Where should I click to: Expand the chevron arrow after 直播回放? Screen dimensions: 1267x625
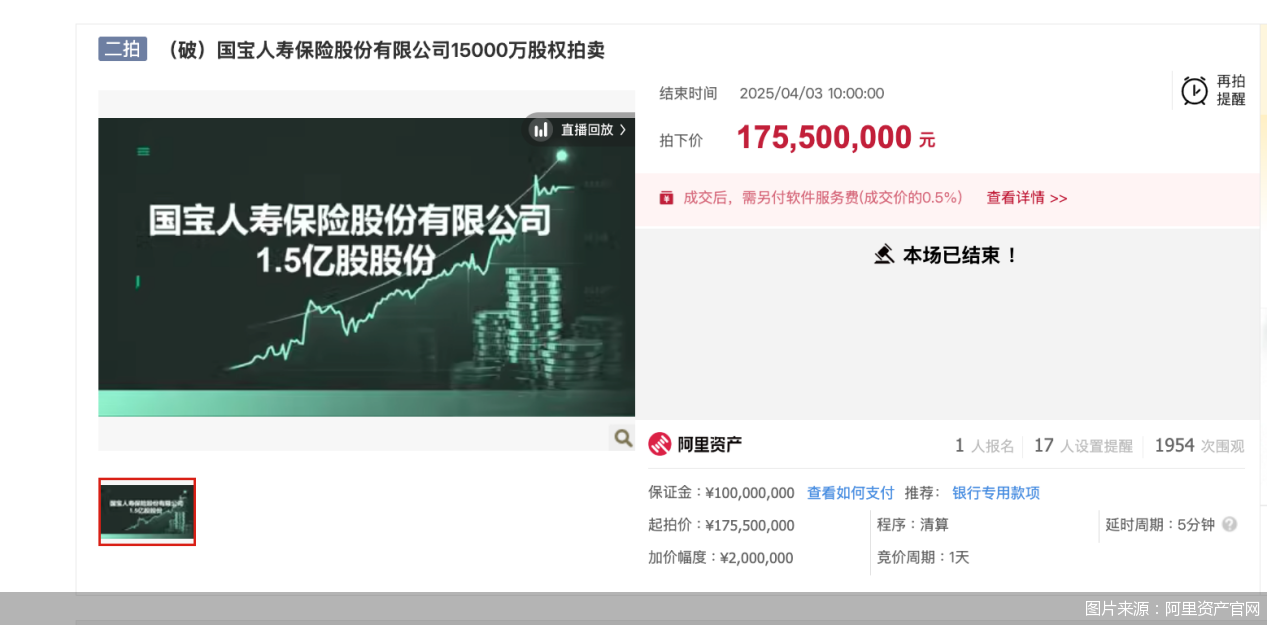[x=621, y=130]
